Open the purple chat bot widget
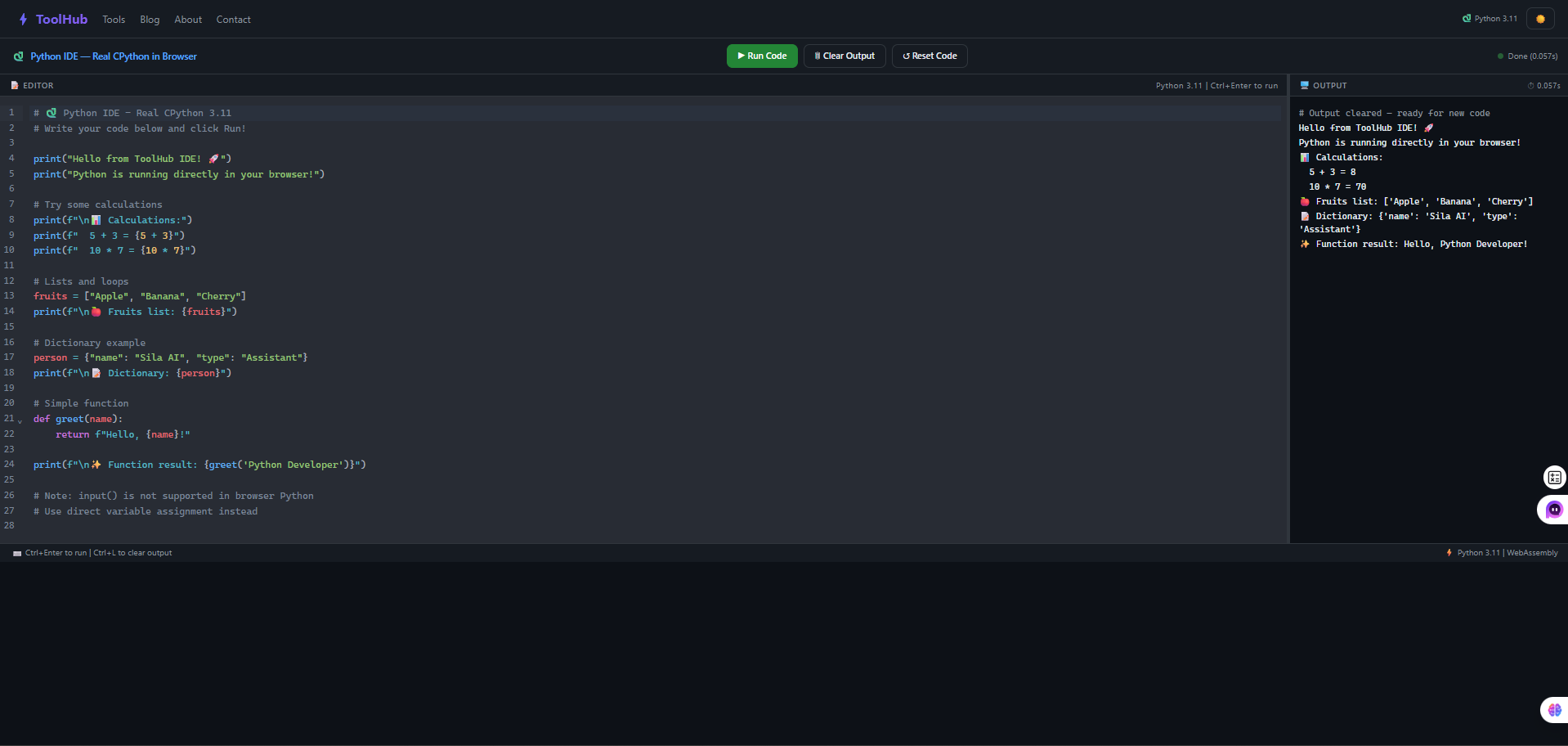This screenshot has width=1568, height=746. 1554,510
